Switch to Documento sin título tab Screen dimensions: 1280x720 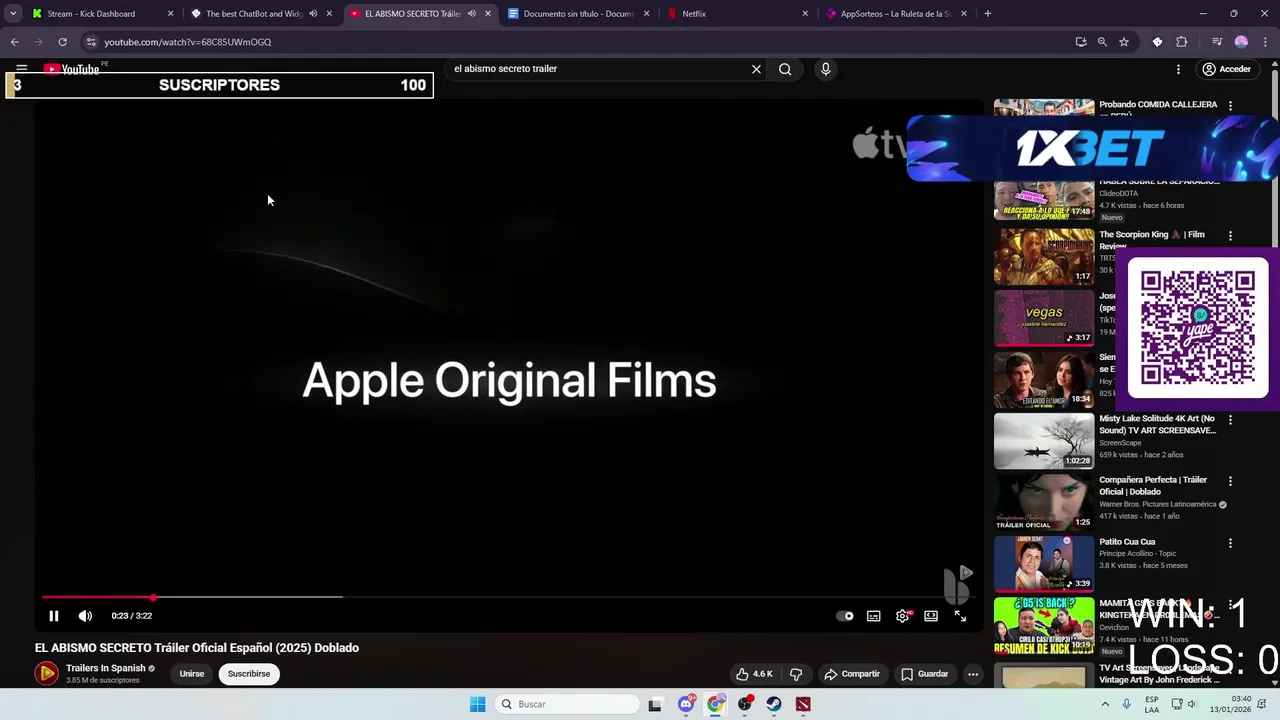579,14
